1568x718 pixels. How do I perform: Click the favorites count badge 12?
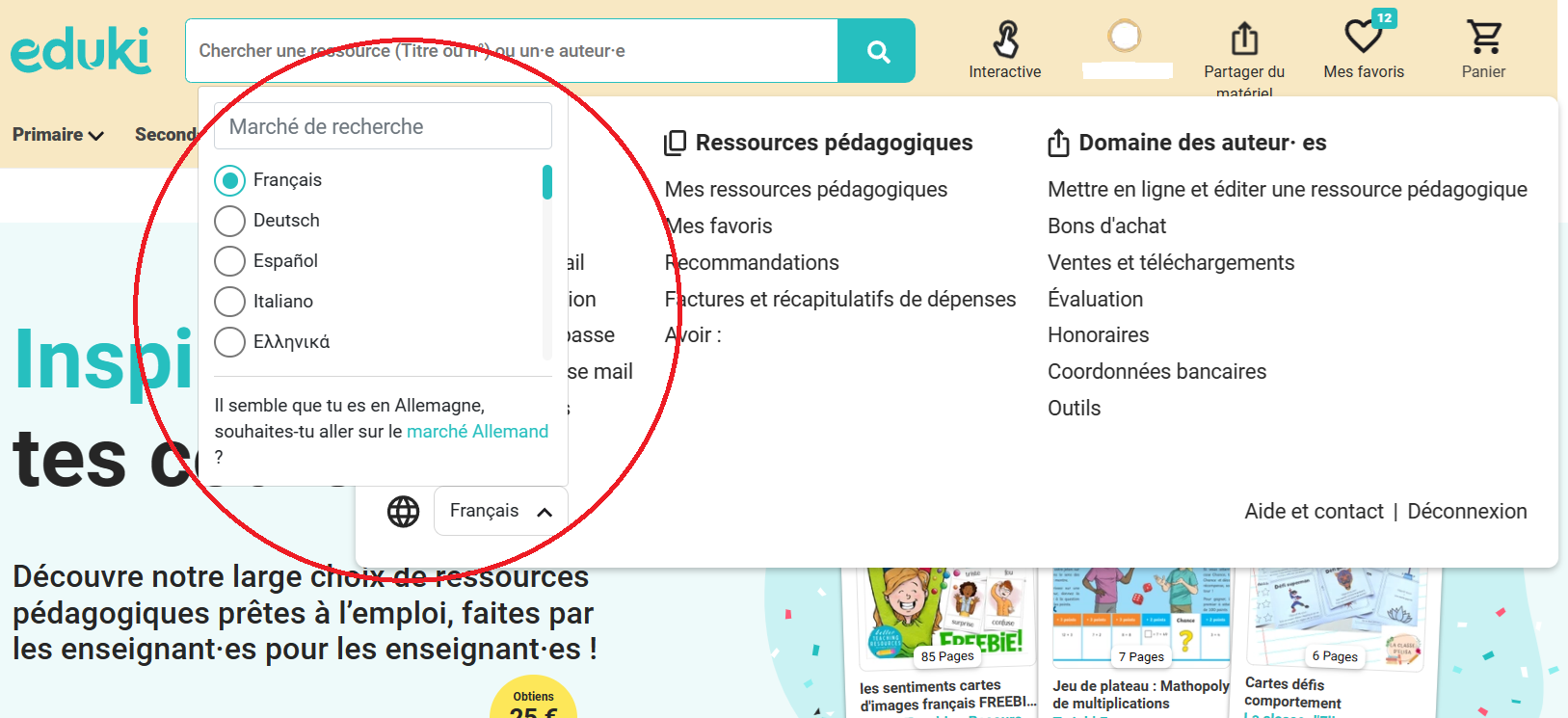point(1384,17)
